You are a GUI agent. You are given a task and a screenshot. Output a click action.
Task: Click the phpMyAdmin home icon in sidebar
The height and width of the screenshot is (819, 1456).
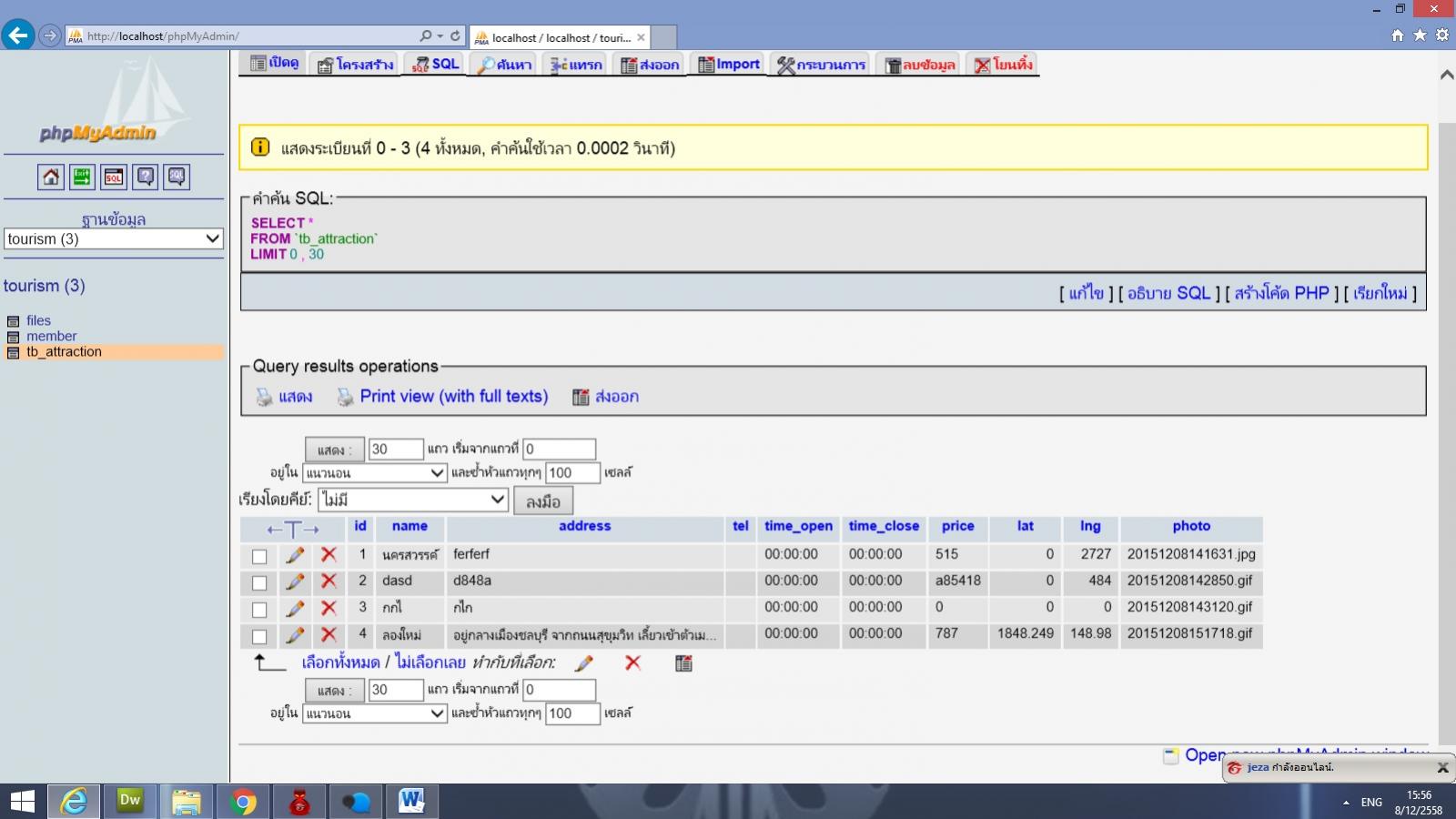[51, 177]
